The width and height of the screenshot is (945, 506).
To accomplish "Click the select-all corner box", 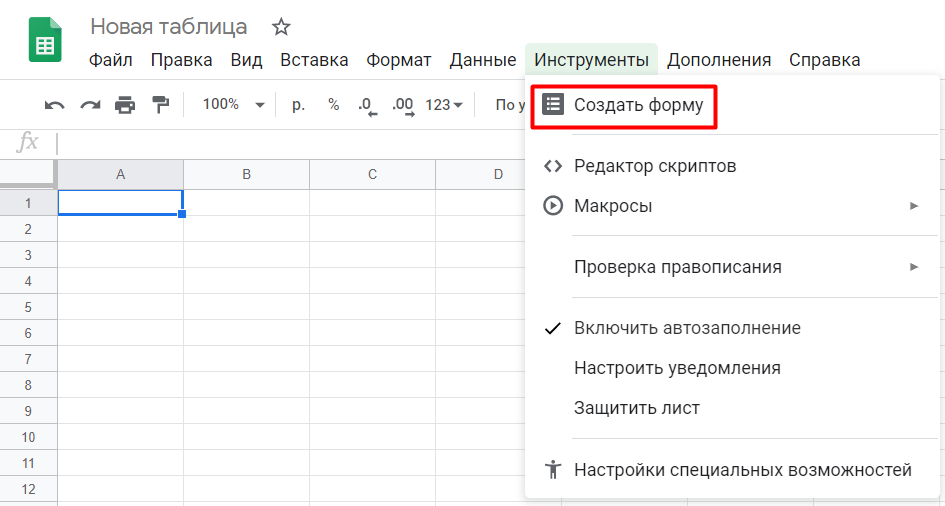I will pos(28,175).
